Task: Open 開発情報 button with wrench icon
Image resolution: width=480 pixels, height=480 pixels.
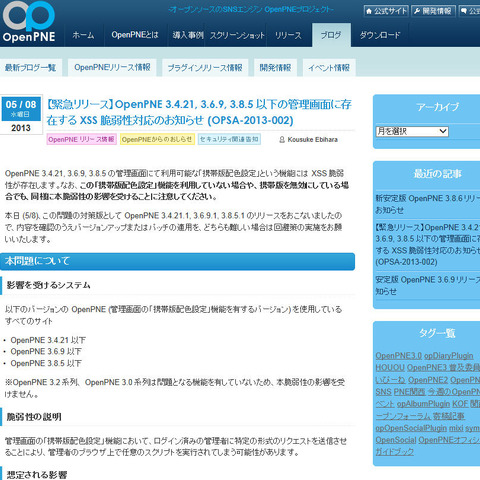Action: click(x=433, y=11)
